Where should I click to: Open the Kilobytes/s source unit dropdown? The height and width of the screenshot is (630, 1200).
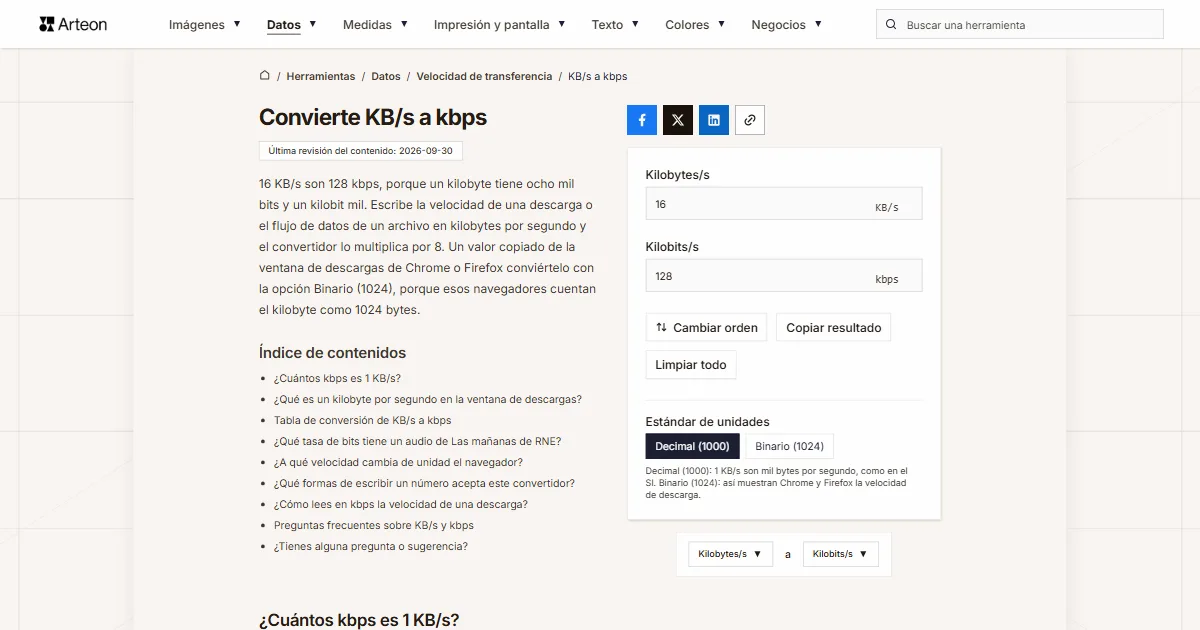tap(730, 554)
